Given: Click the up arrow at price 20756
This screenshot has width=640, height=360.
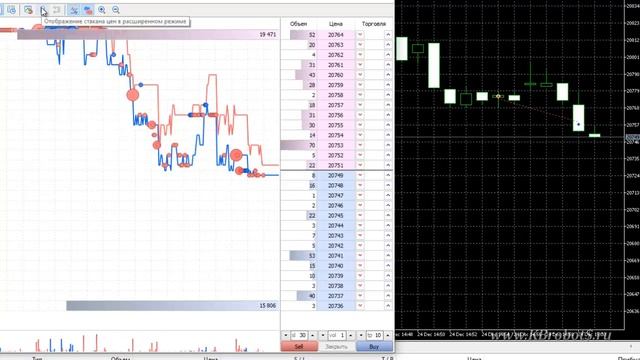Looking at the screenshot, I should coord(388,115).
